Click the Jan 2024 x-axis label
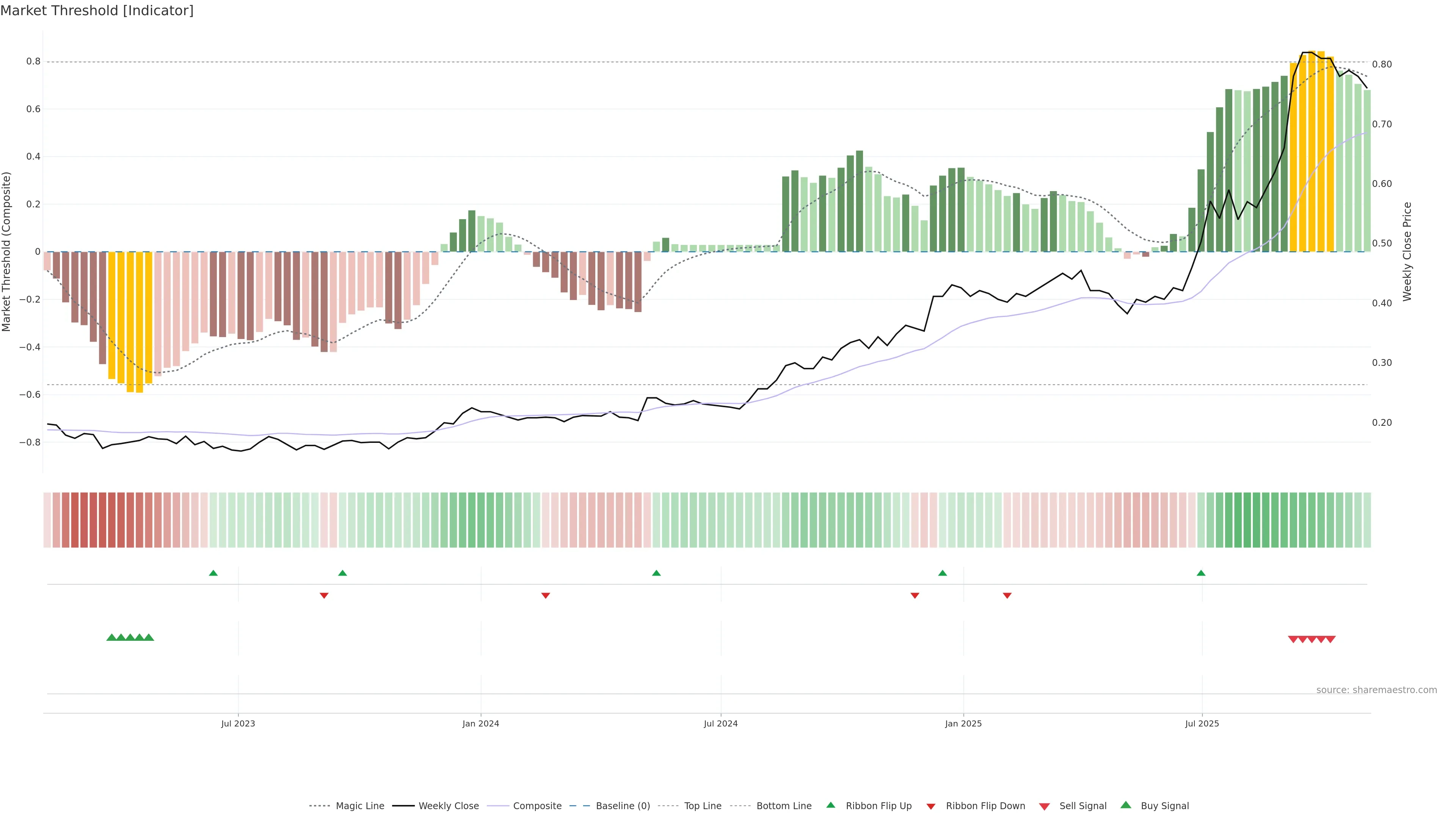The height and width of the screenshot is (819, 1456). [x=480, y=723]
